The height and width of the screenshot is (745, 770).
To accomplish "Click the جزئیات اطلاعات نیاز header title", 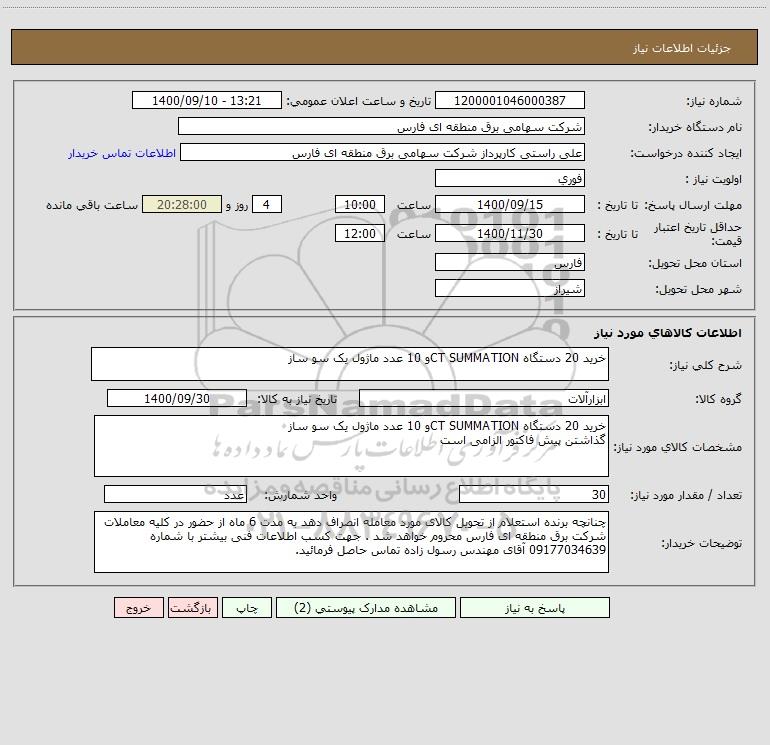I will (x=682, y=48).
